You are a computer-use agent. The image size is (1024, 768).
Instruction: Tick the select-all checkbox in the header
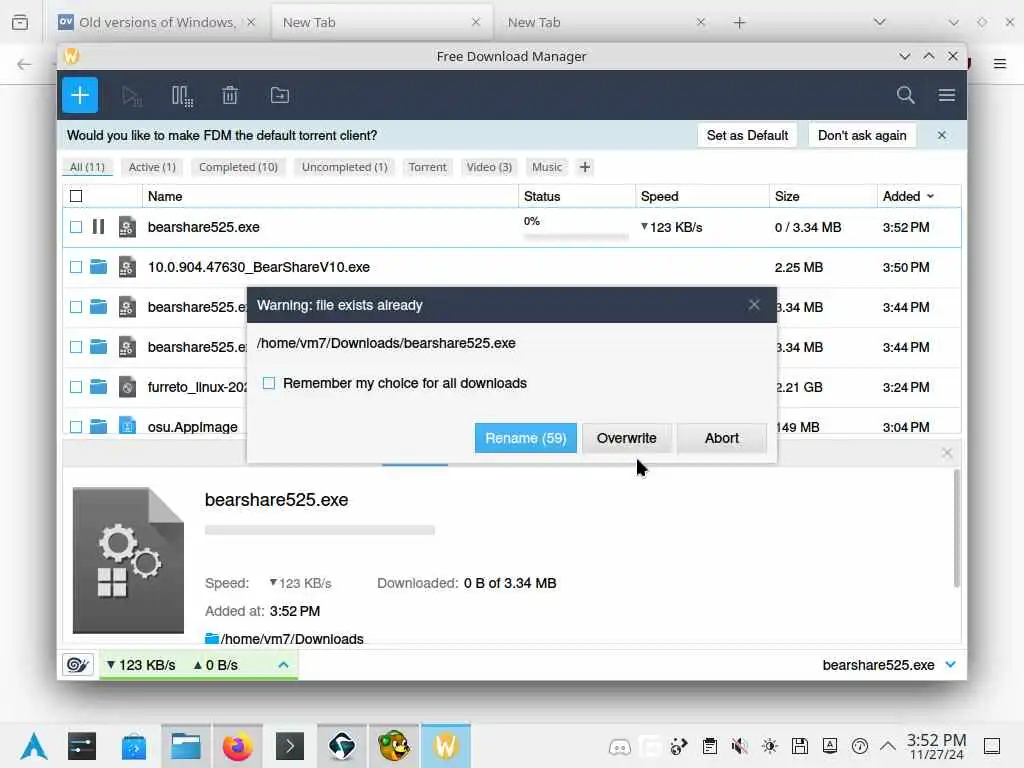pos(76,196)
